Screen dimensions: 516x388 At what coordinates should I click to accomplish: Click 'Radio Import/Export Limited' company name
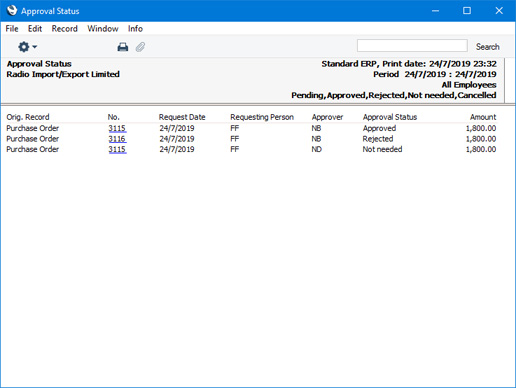(63, 74)
